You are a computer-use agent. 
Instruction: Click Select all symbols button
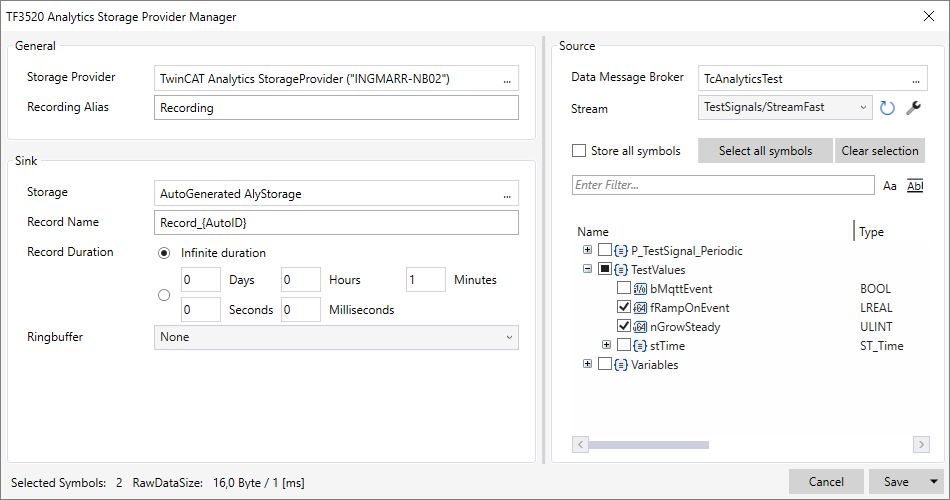[765, 151]
